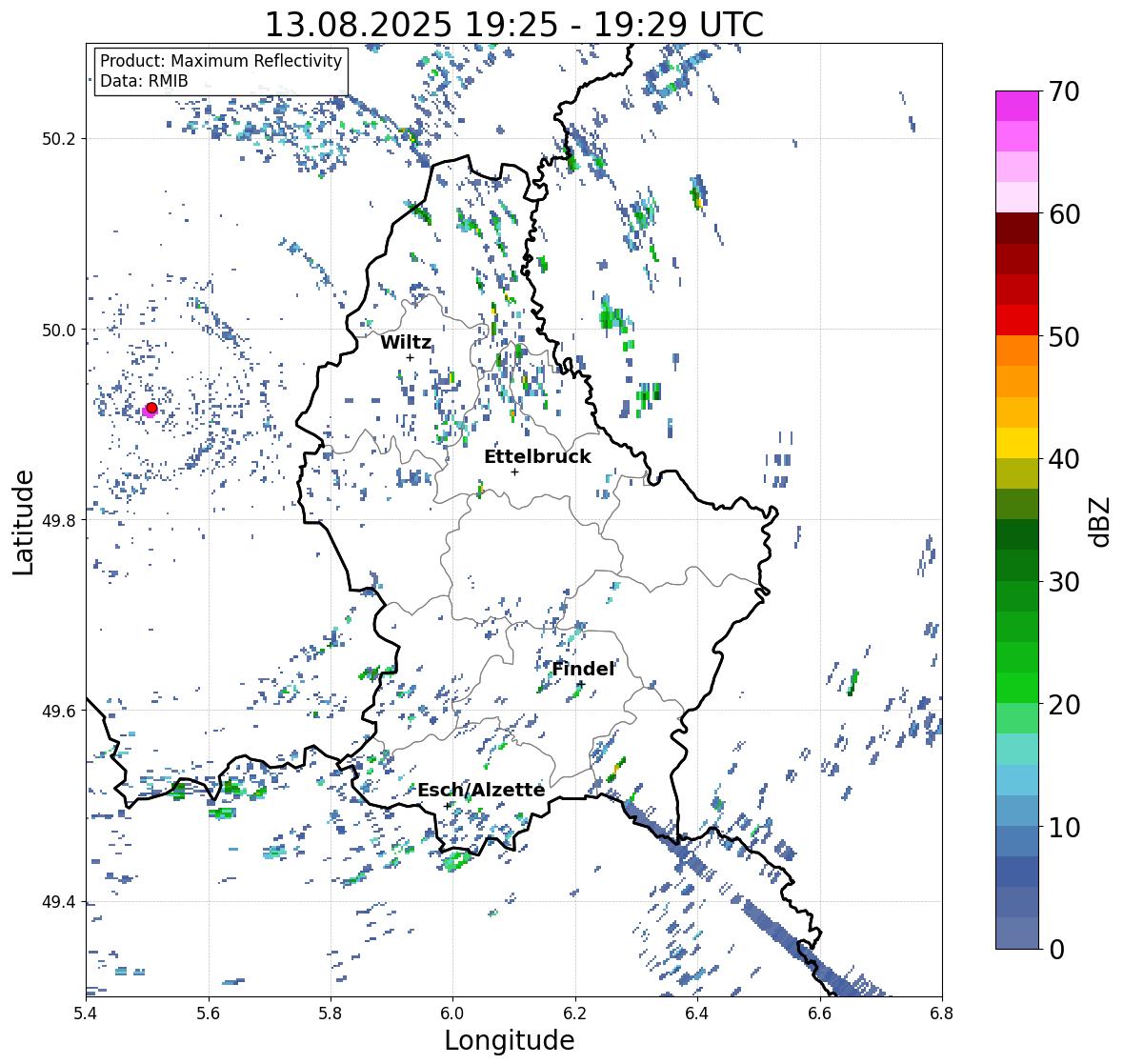Pick the yellow 40 dBZ colorbar segment
This screenshot has width=1123, height=1064.
click(x=1017, y=443)
